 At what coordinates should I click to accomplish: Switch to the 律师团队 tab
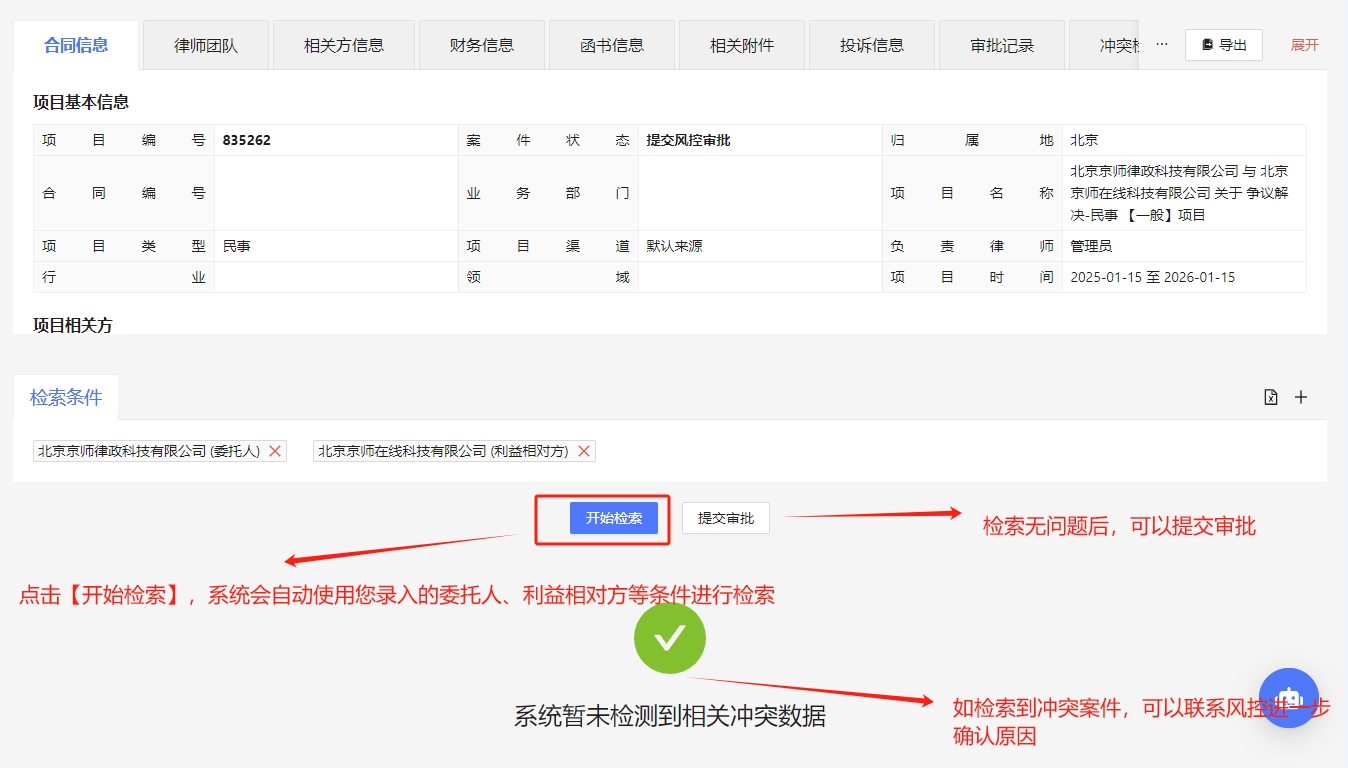[206, 45]
